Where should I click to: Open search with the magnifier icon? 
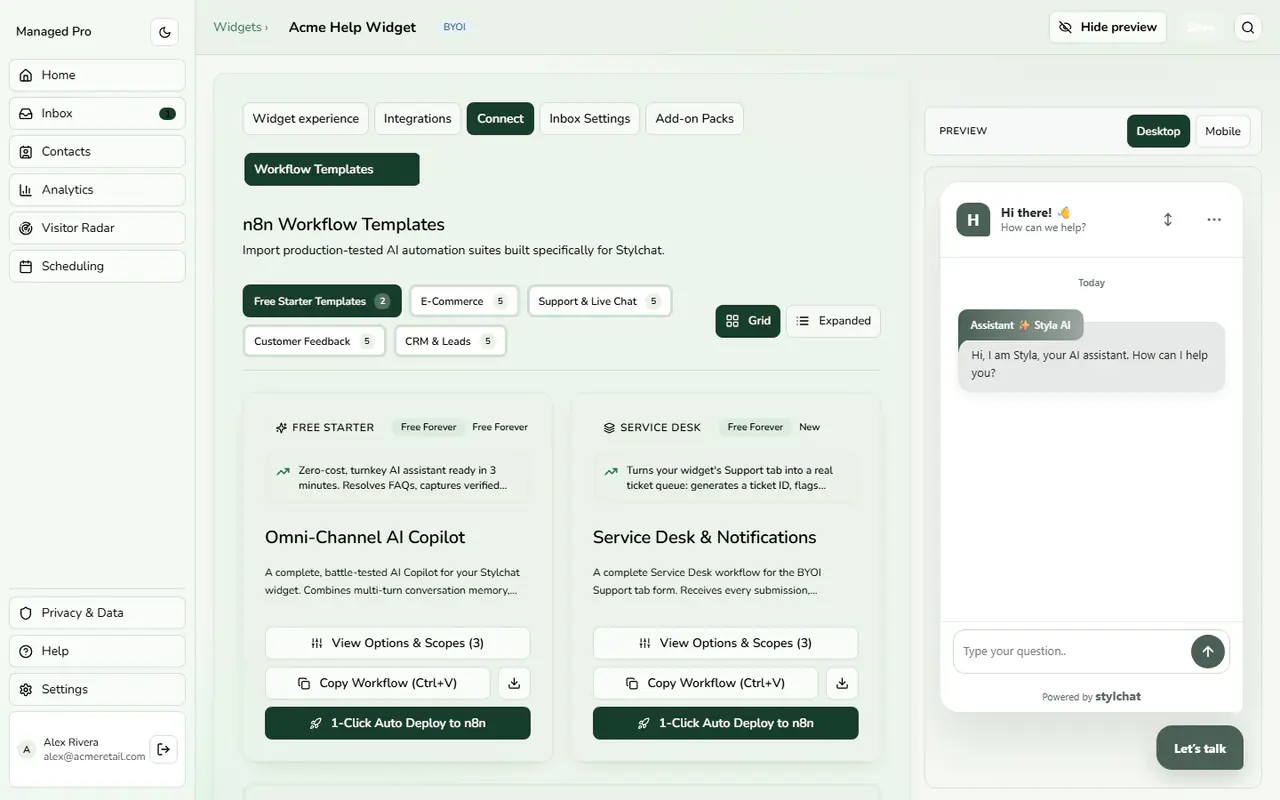pyautogui.click(x=1248, y=28)
